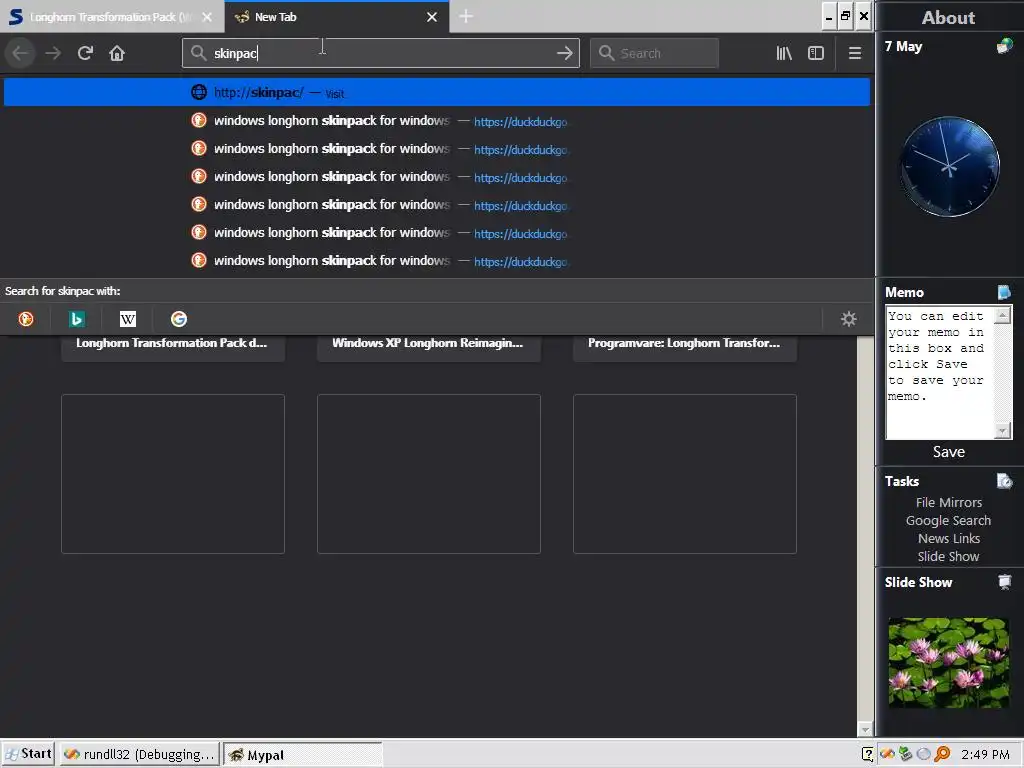Open Windows XP Longhorn Reimagin... top site
The image size is (1024, 768).
coord(428,344)
